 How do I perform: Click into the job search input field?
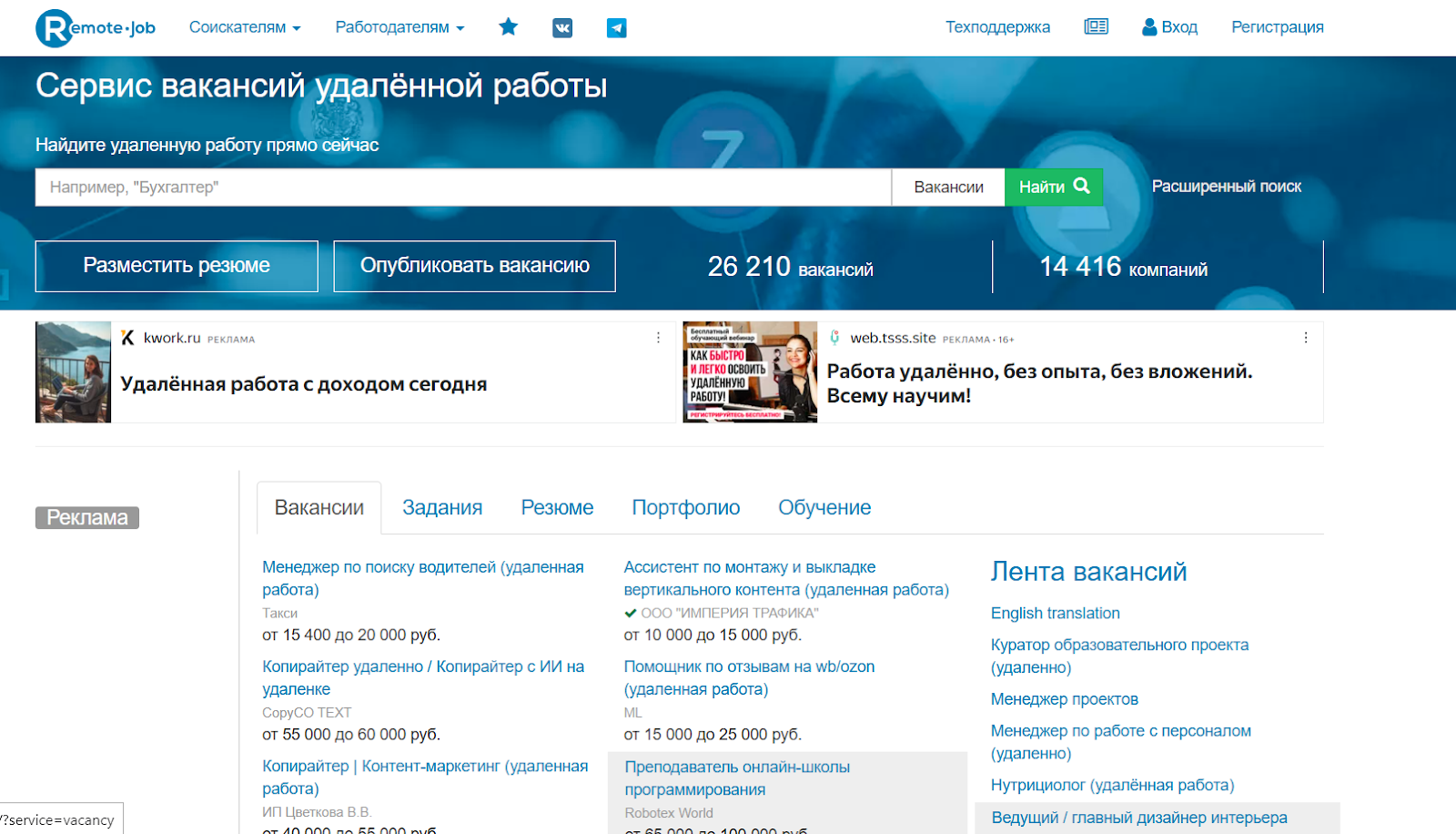462,187
